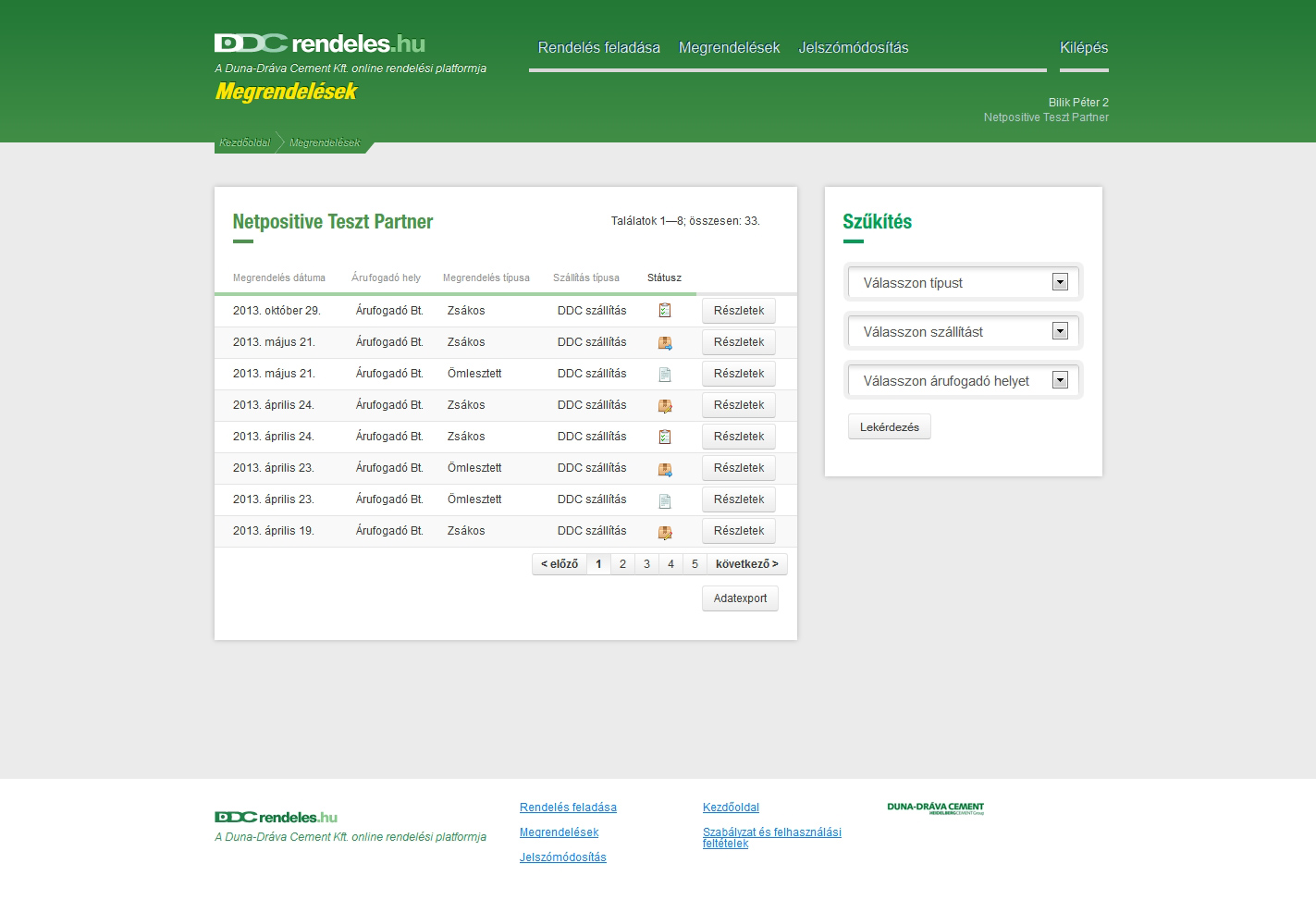Image resolution: width=1316 pixels, height=900 pixels.
Task: Open Részletek for április 23 row with document status
Action: point(739,499)
